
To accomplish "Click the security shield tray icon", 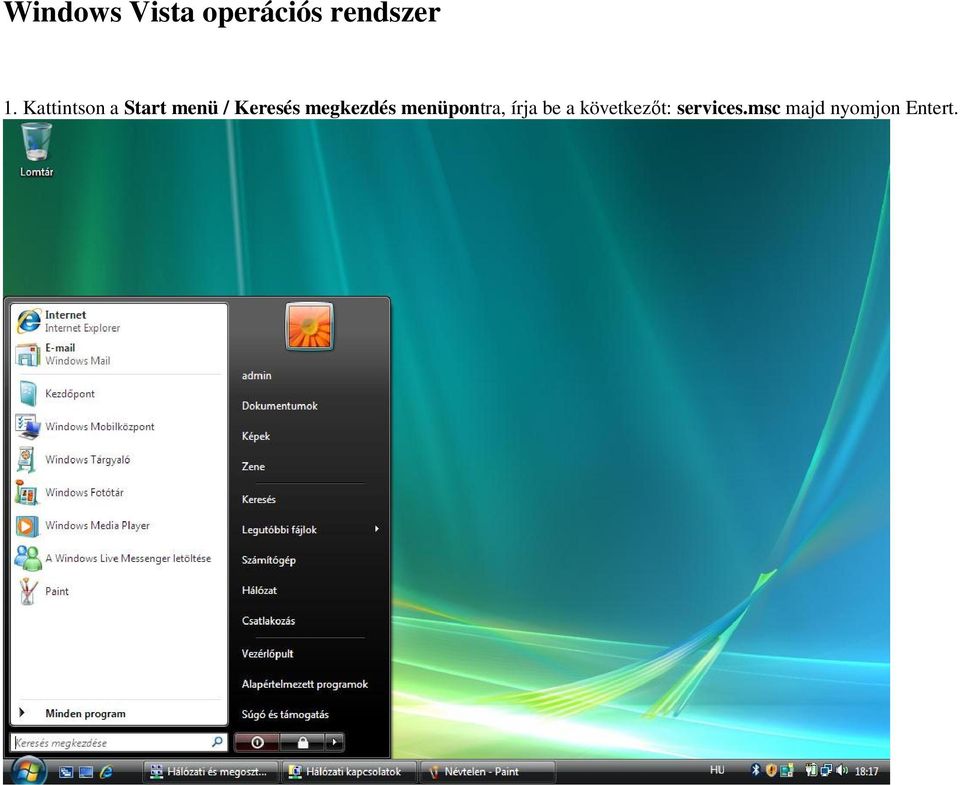I will click(771, 771).
